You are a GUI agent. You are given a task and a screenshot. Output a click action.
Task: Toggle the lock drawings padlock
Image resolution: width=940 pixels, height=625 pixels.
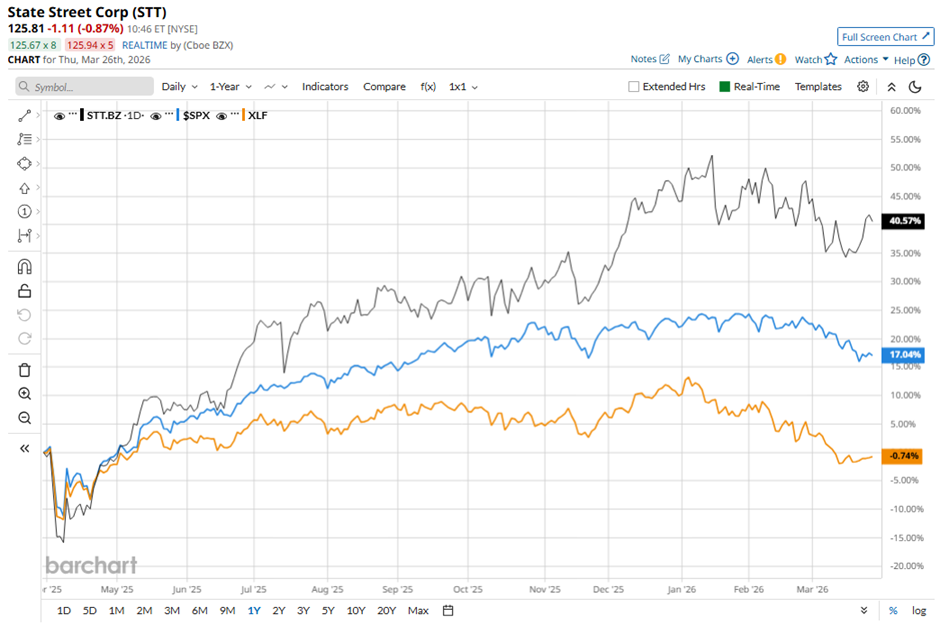(25, 291)
